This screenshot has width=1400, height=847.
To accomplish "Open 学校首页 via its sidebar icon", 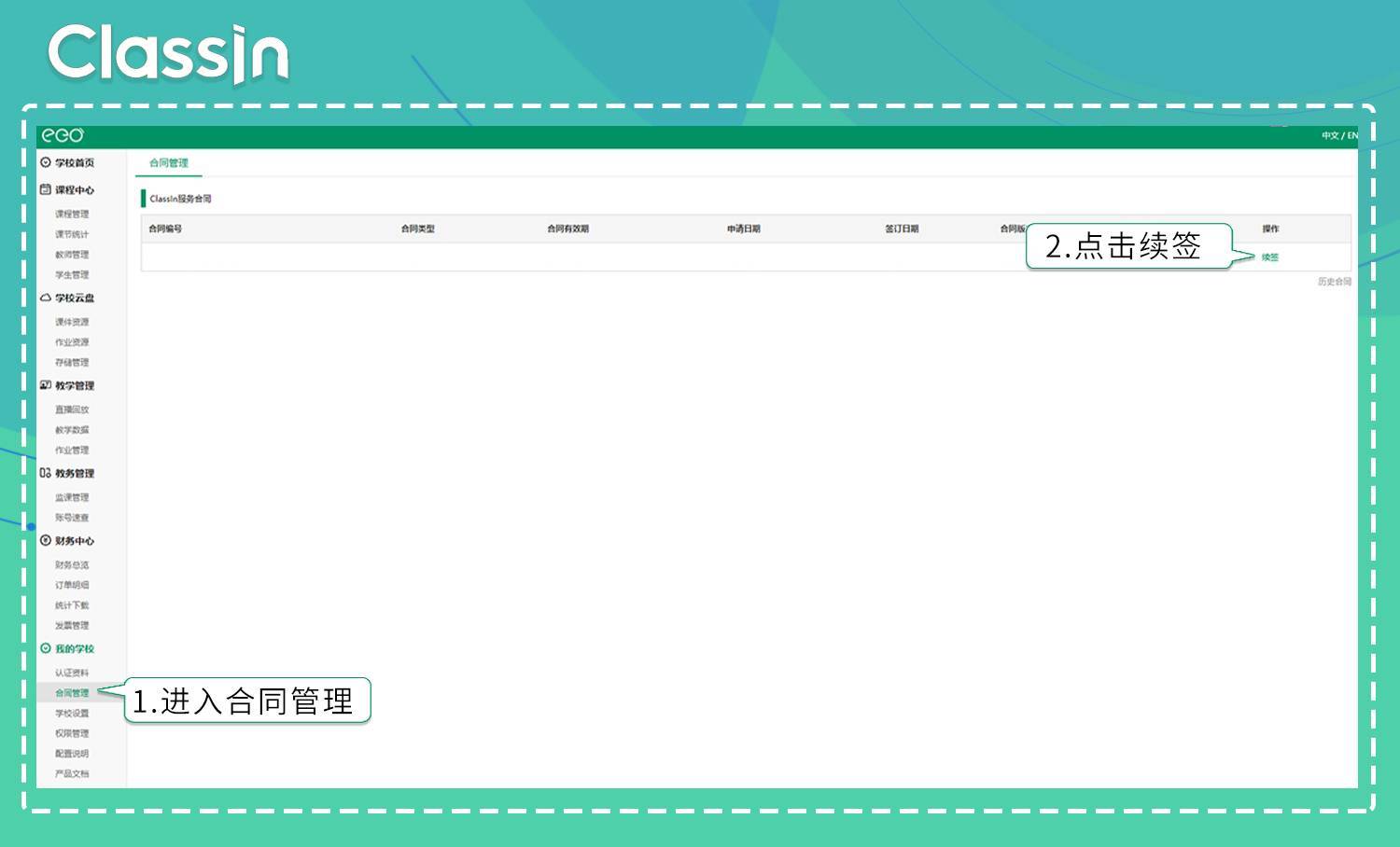I will (x=46, y=162).
